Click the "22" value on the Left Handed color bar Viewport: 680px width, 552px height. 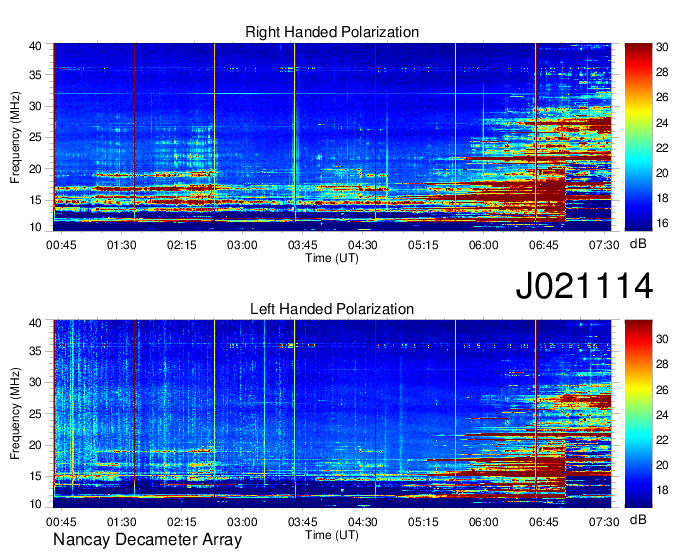click(662, 440)
